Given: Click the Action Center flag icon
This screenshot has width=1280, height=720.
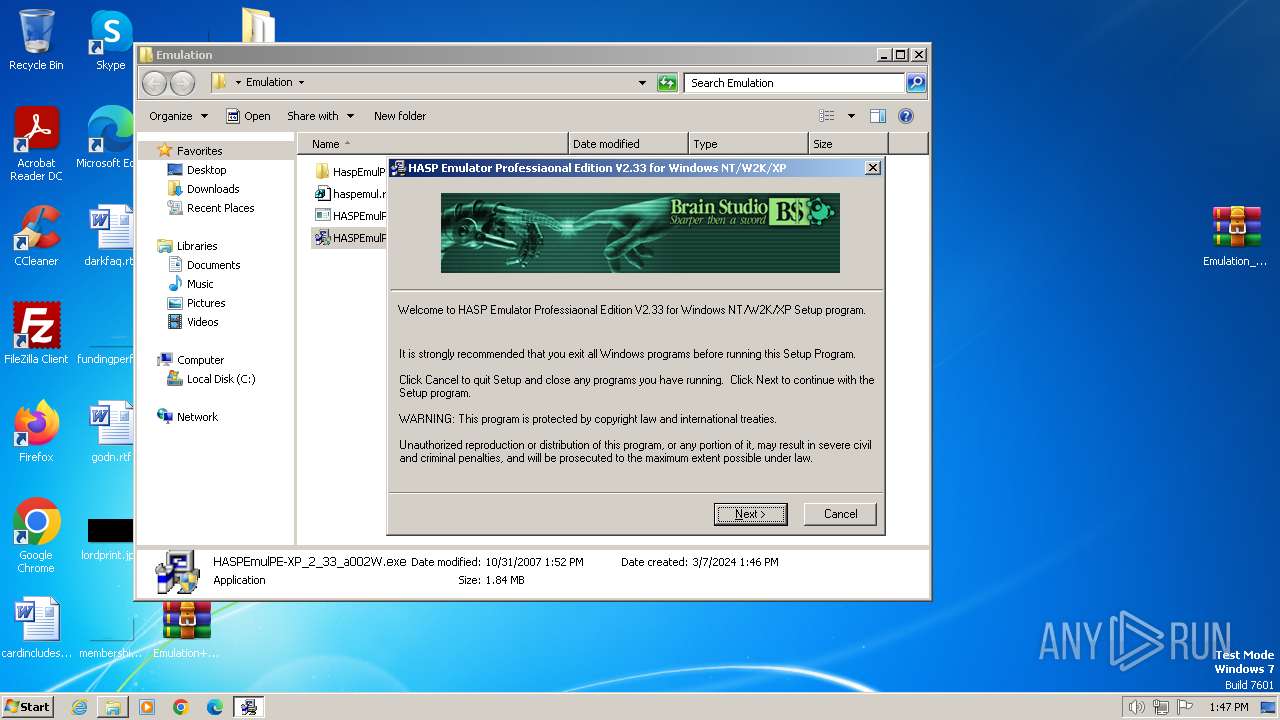Looking at the screenshot, I should [x=1184, y=707].
